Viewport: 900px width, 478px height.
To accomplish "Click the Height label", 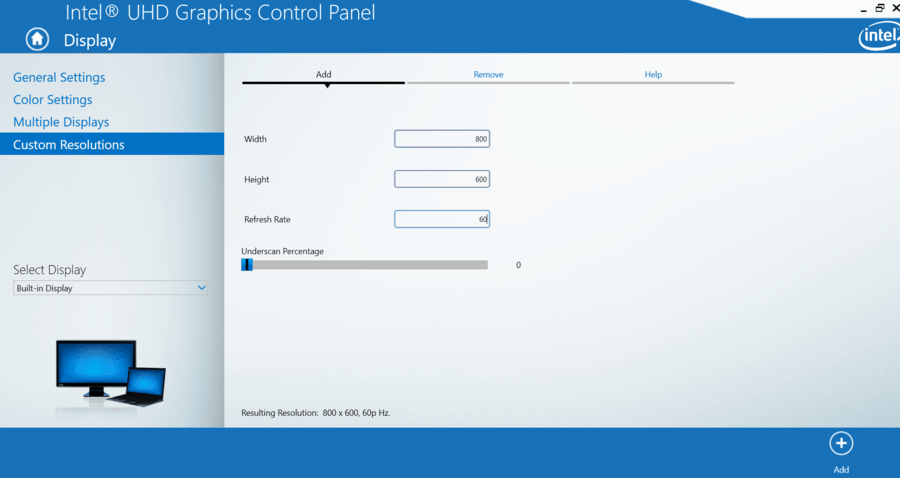I will coord(257,180).
